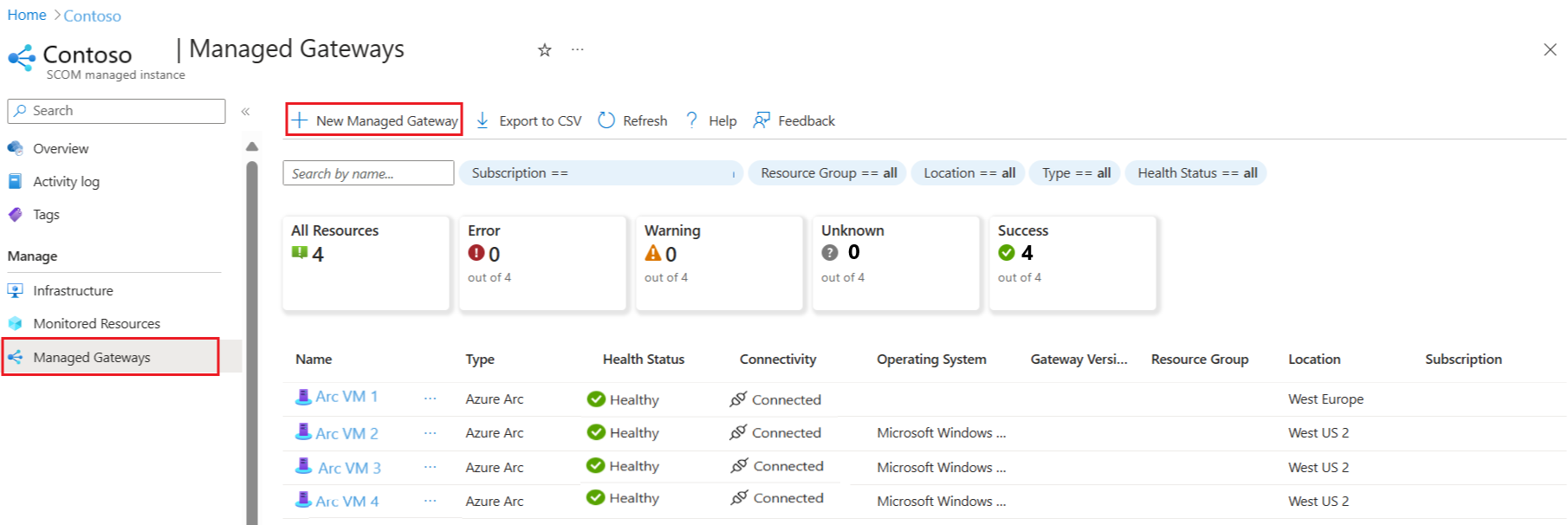
Task: Select Managed Gateways in the sidebar
Action: (x=110, y=357)
